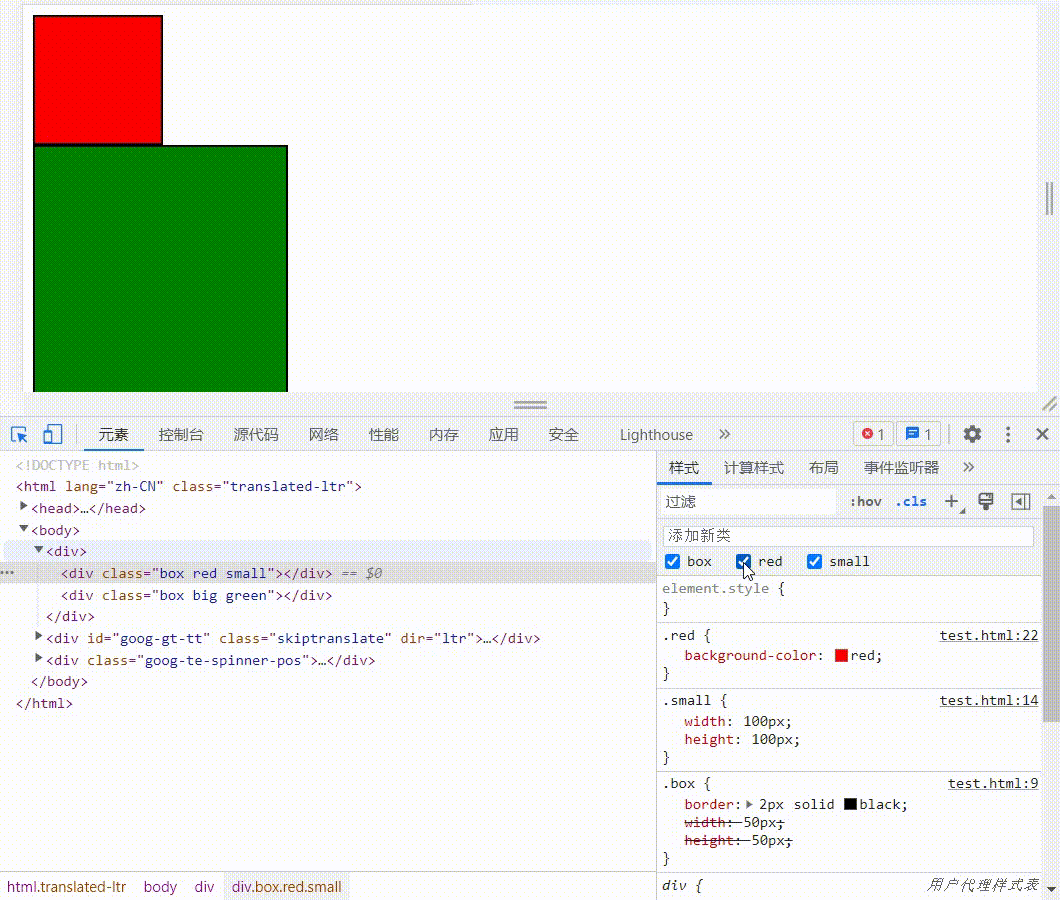The image size is (1060, 900).
Task: Toggle the .cls class editor button
Action: pyautogui.click(x=911, y=502)
